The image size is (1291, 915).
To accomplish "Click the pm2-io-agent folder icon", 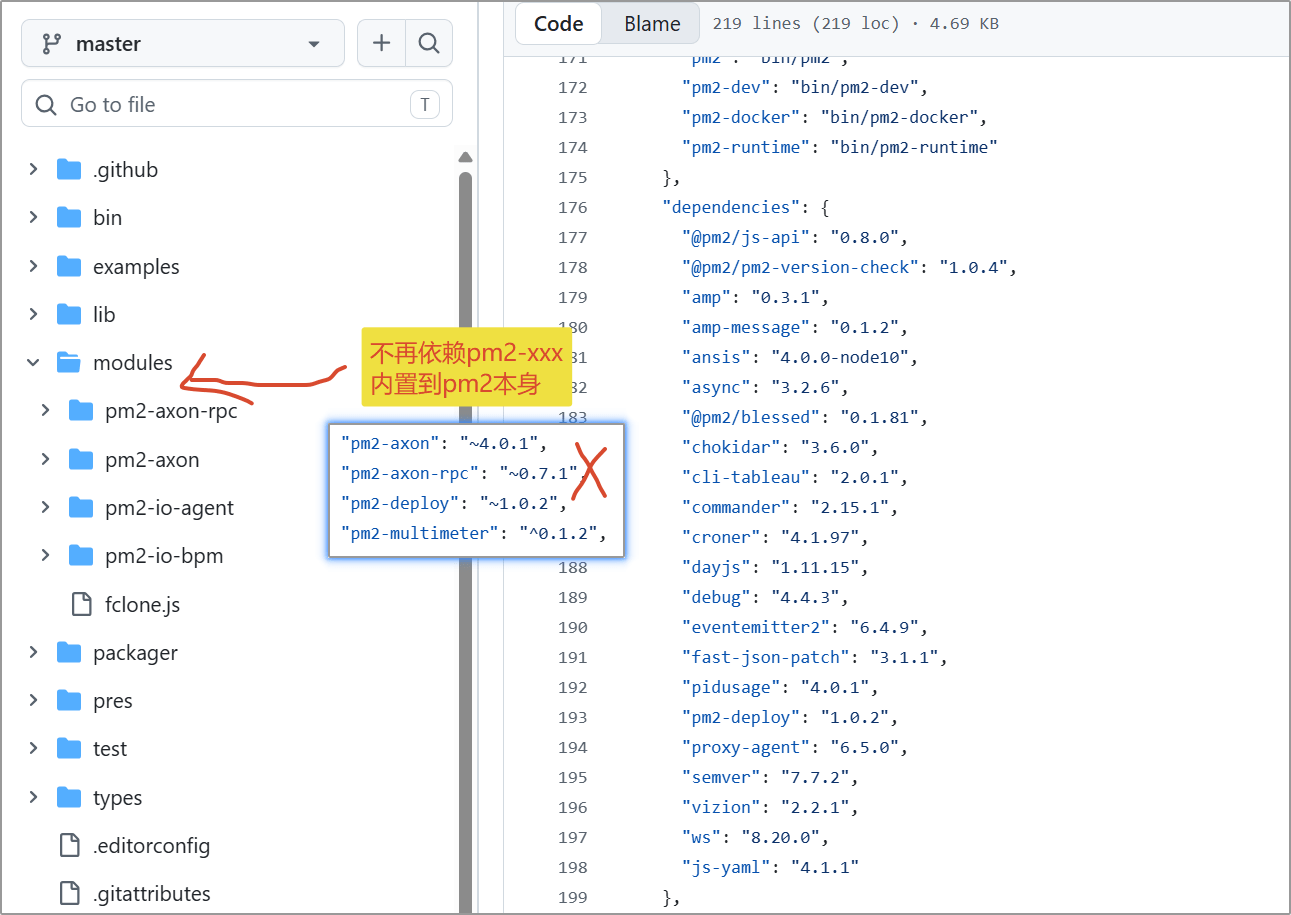I will [x=81, y=507].
